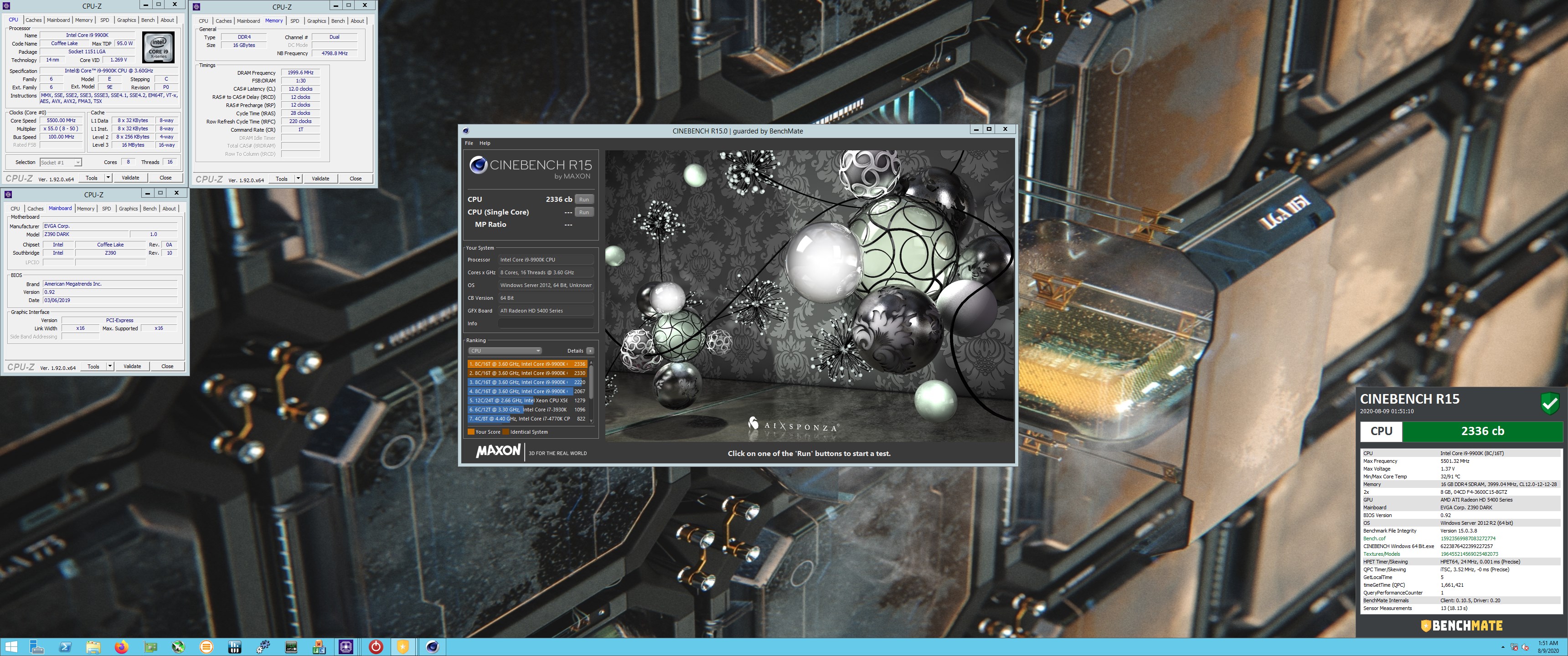This screenshot has width=1568, height=656.
Task: Click the Cinebench window title bar icon
Action: tap(466, 131)
